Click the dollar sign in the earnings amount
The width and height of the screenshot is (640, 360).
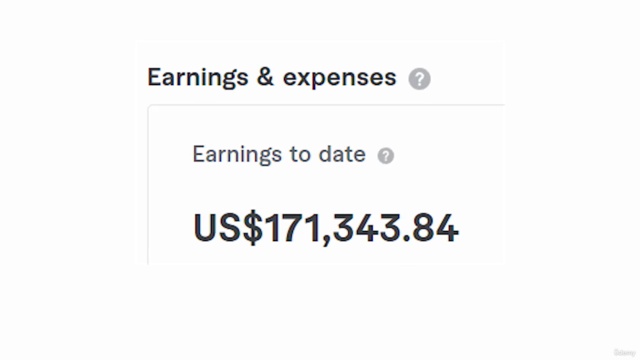click(x=253, y=228)
